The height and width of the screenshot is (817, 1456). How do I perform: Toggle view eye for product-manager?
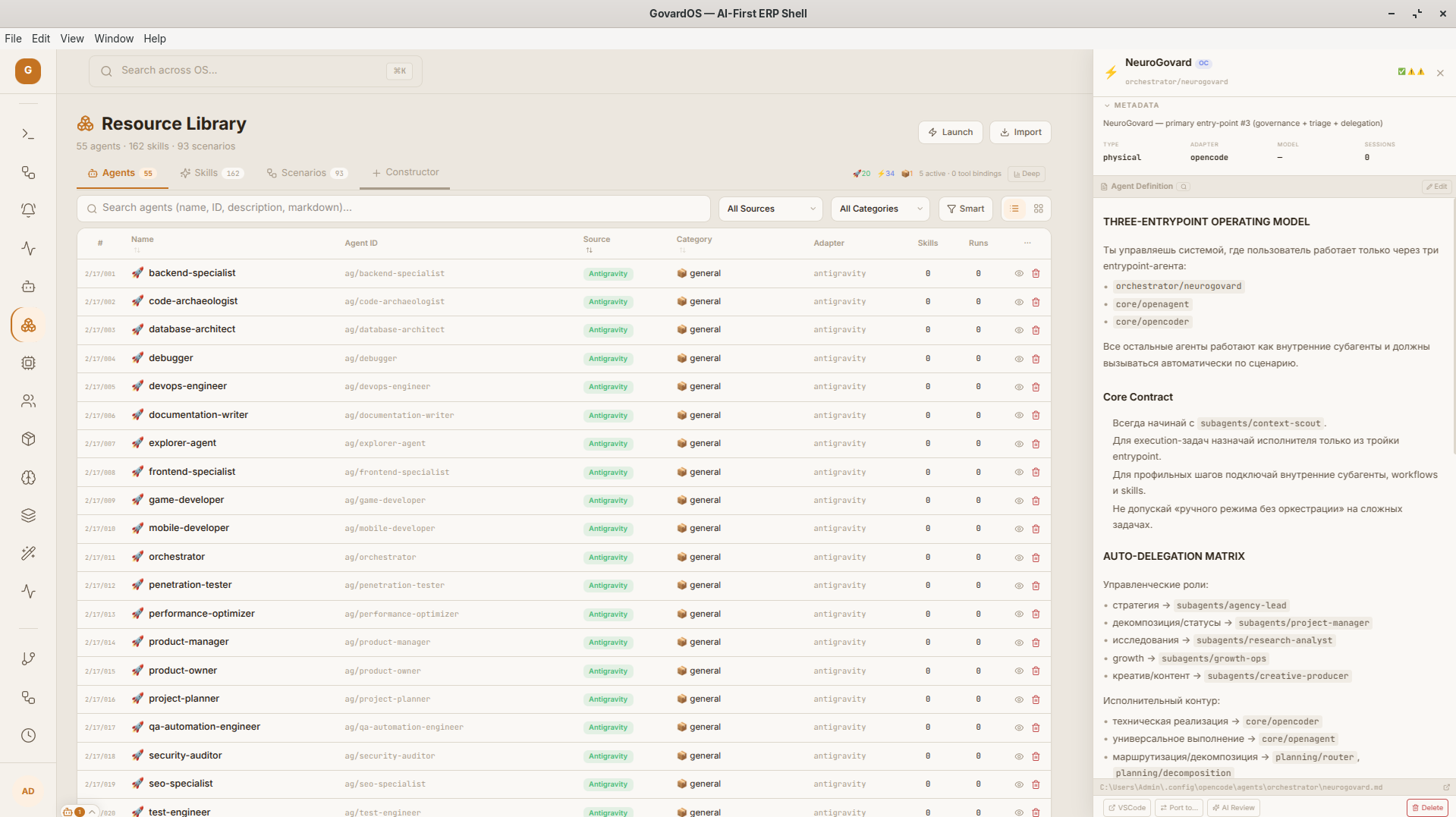coord(1019,643)
